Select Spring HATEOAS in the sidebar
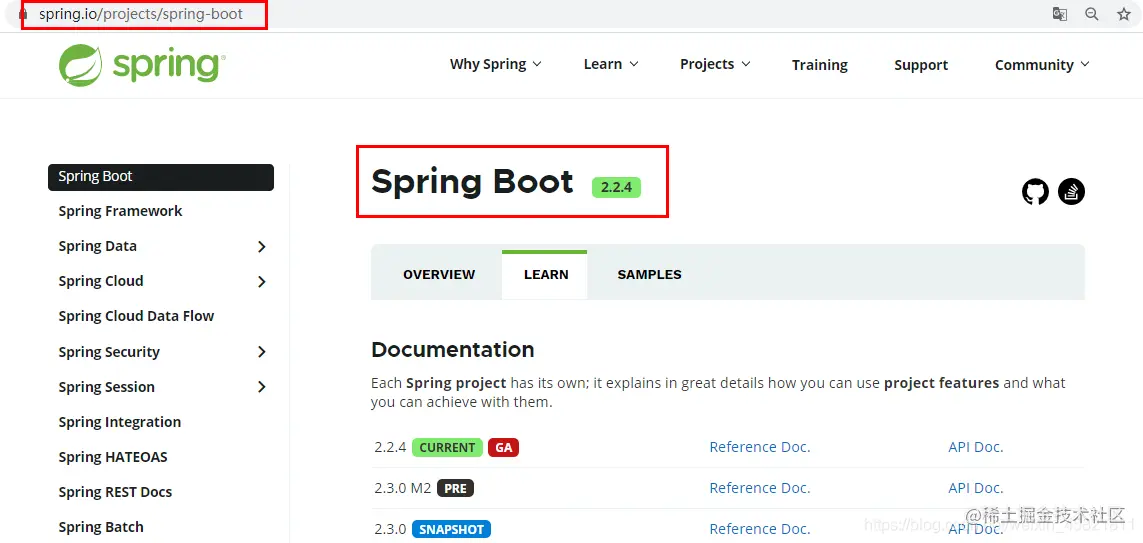Screen dimensions: 1143x543 113,457
